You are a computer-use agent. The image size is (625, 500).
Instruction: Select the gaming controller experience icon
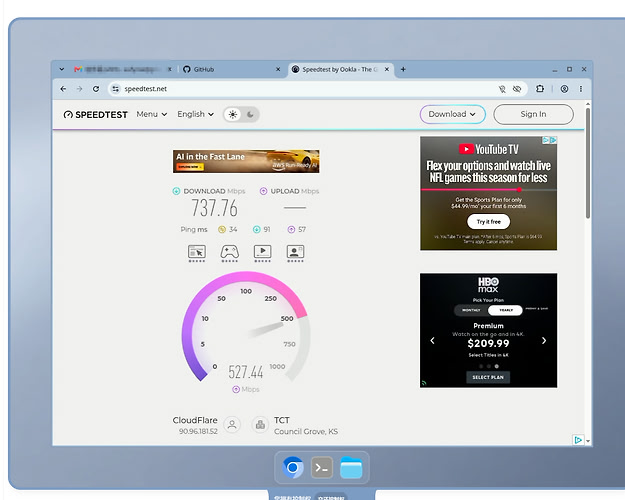[x=230, y=253]
